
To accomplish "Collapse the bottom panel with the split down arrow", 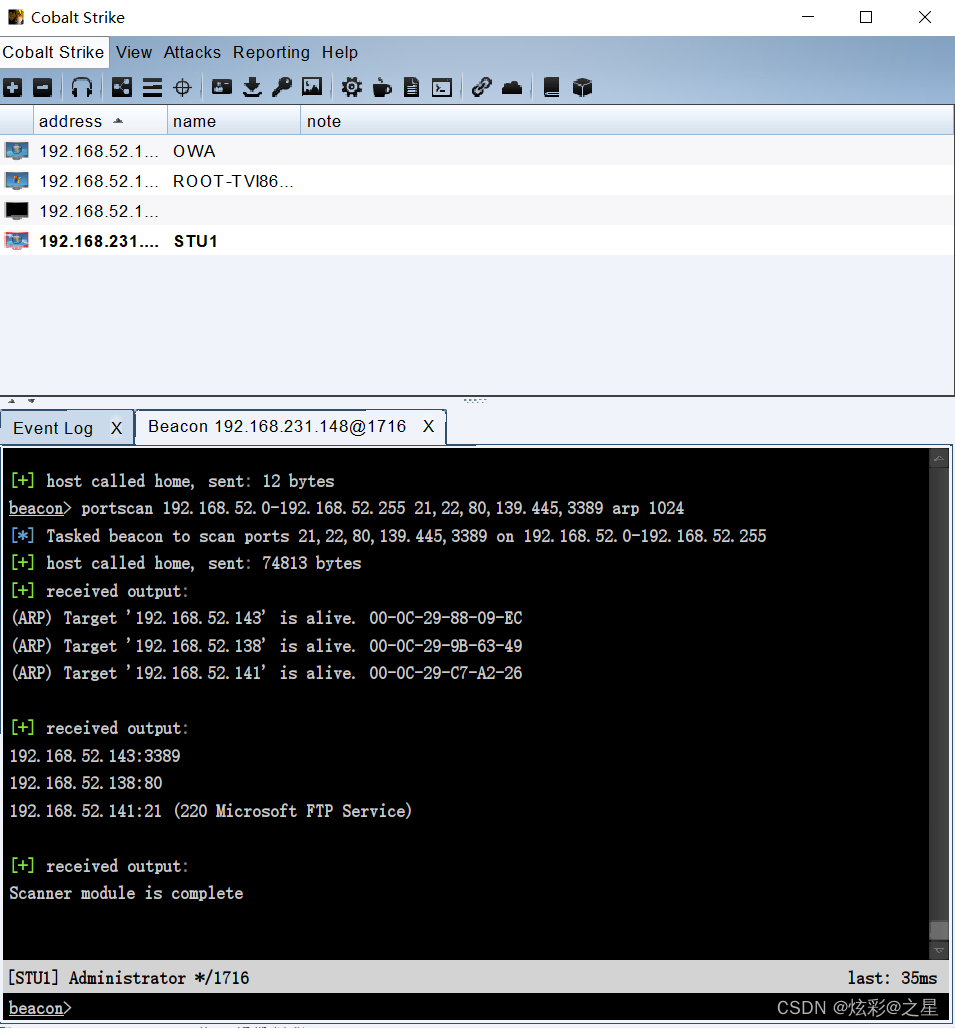I will coord(31,401).
